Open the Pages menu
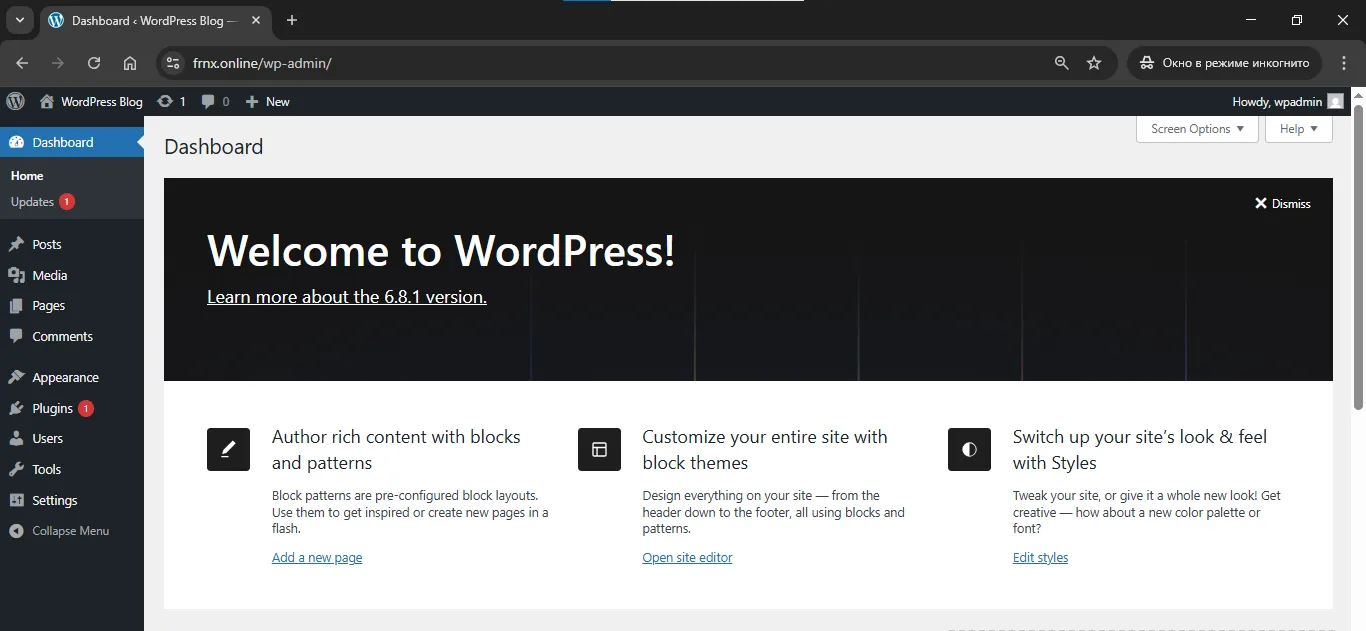Viewport: 1366px width, 631px height. click(x=72, y=306)
